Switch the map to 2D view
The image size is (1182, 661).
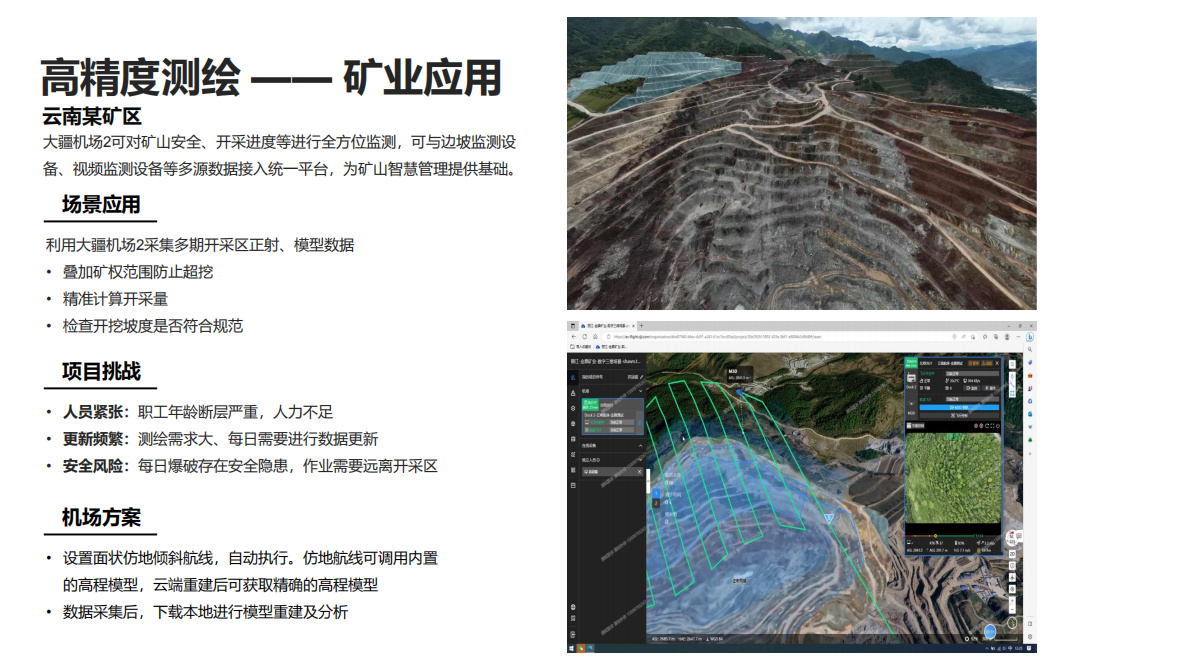coord(1013,552)
